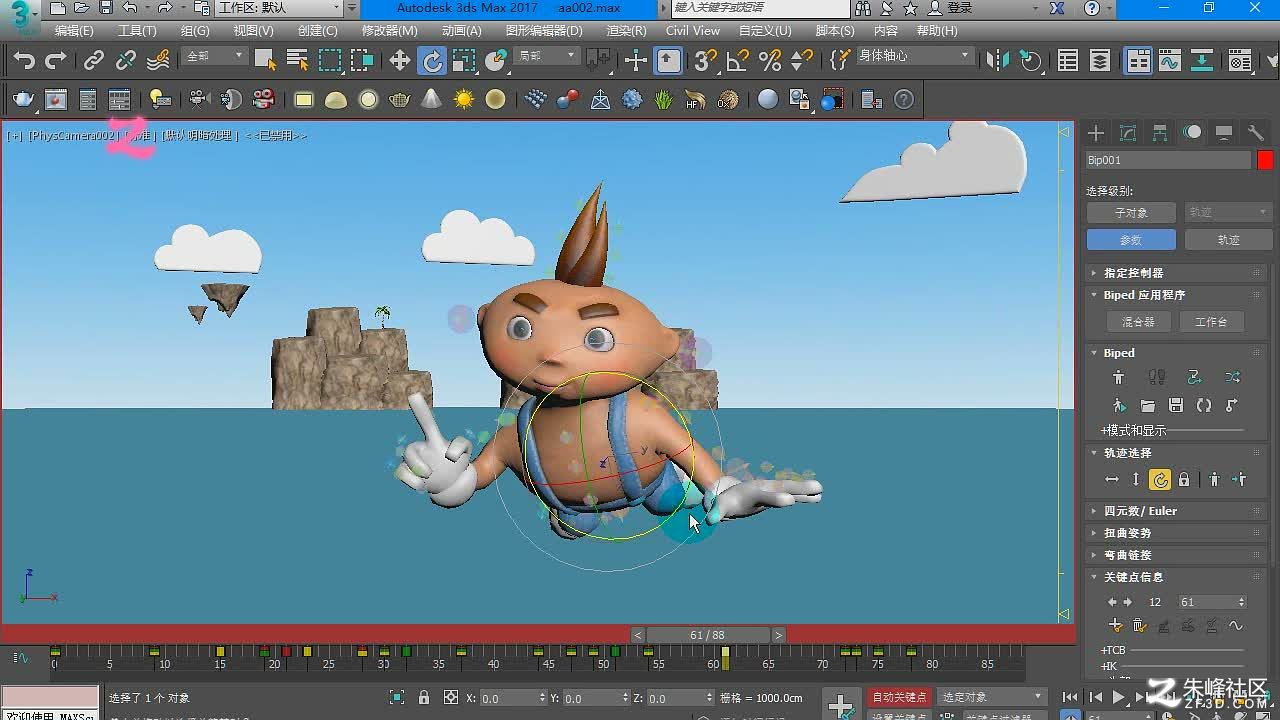Click the Bind to Space Warp icon
The height and width of the screenshot is (720, 1280).
coord(158,61)
